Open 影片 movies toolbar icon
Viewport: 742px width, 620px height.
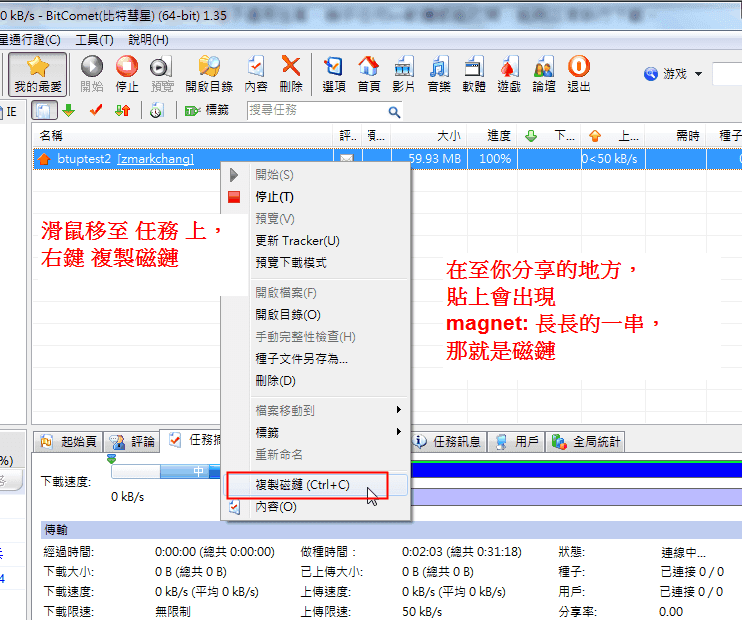[x=404, y=74]
